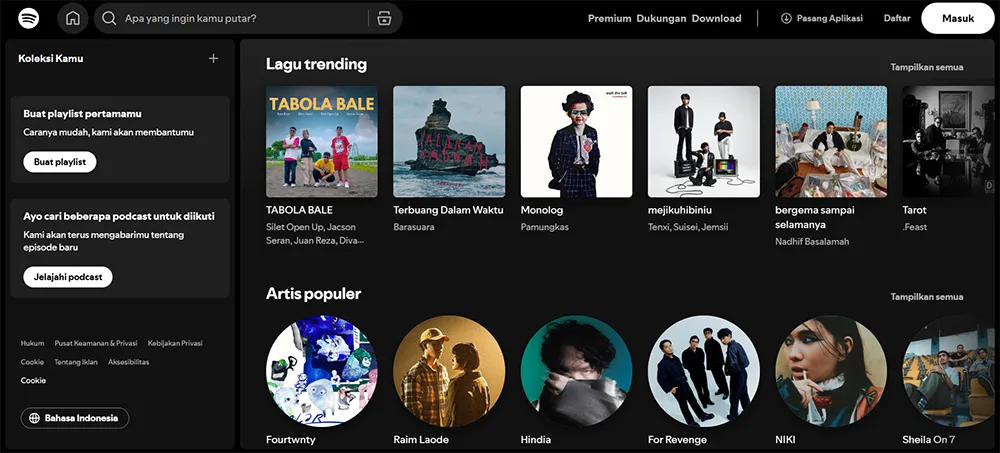The height and width of the screenshot is (453, 1000).
Task: Click the globe icon on the language button
Action: (34, 419)
